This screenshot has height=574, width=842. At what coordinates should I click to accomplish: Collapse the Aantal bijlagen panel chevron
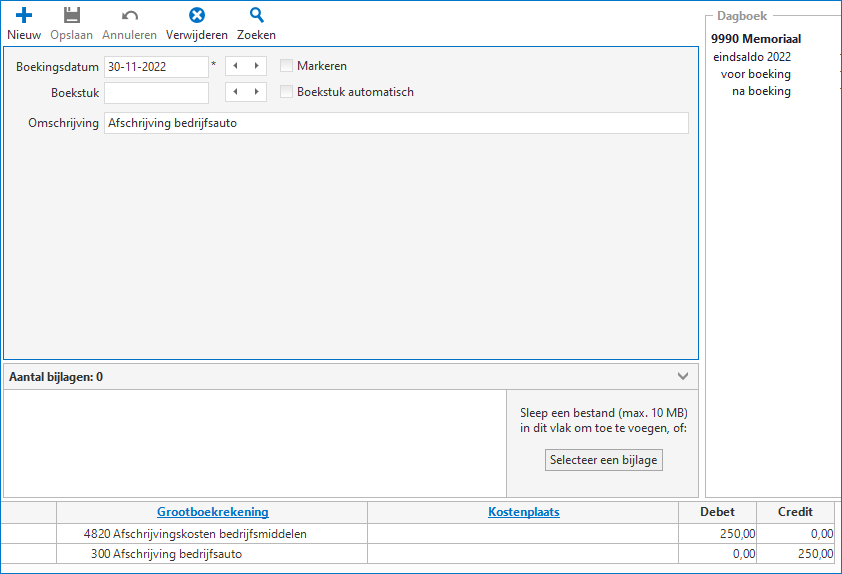click(x=683, y=377)
